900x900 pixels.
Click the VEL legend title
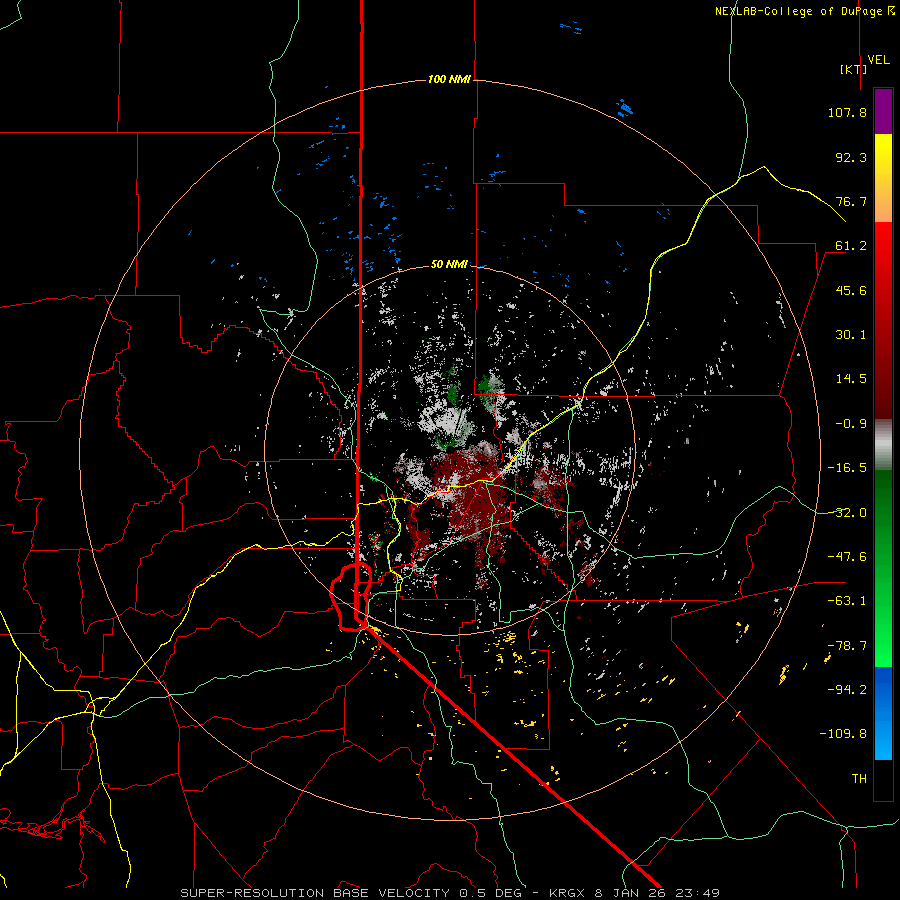pos(878,60)
